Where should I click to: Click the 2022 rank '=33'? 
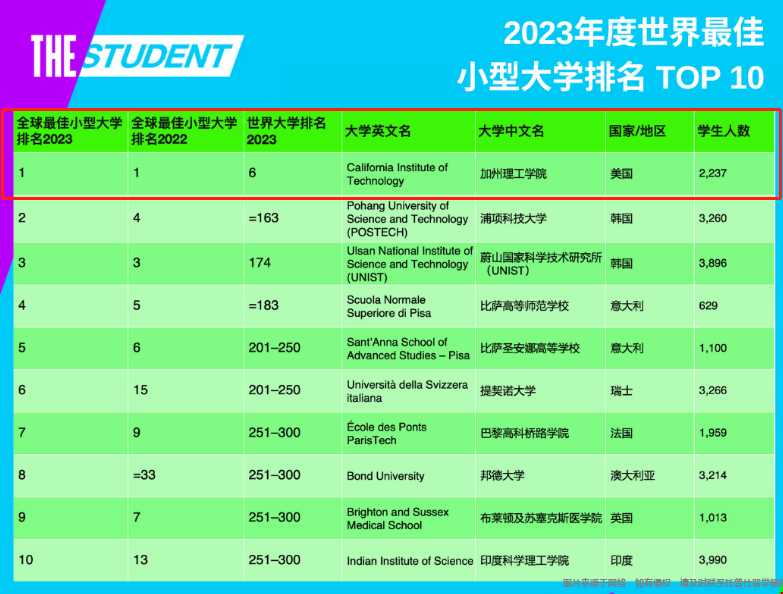pos(144,475)
